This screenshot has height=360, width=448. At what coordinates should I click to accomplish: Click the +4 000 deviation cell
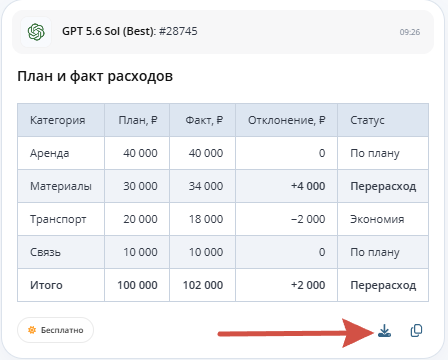click(287, 186)
